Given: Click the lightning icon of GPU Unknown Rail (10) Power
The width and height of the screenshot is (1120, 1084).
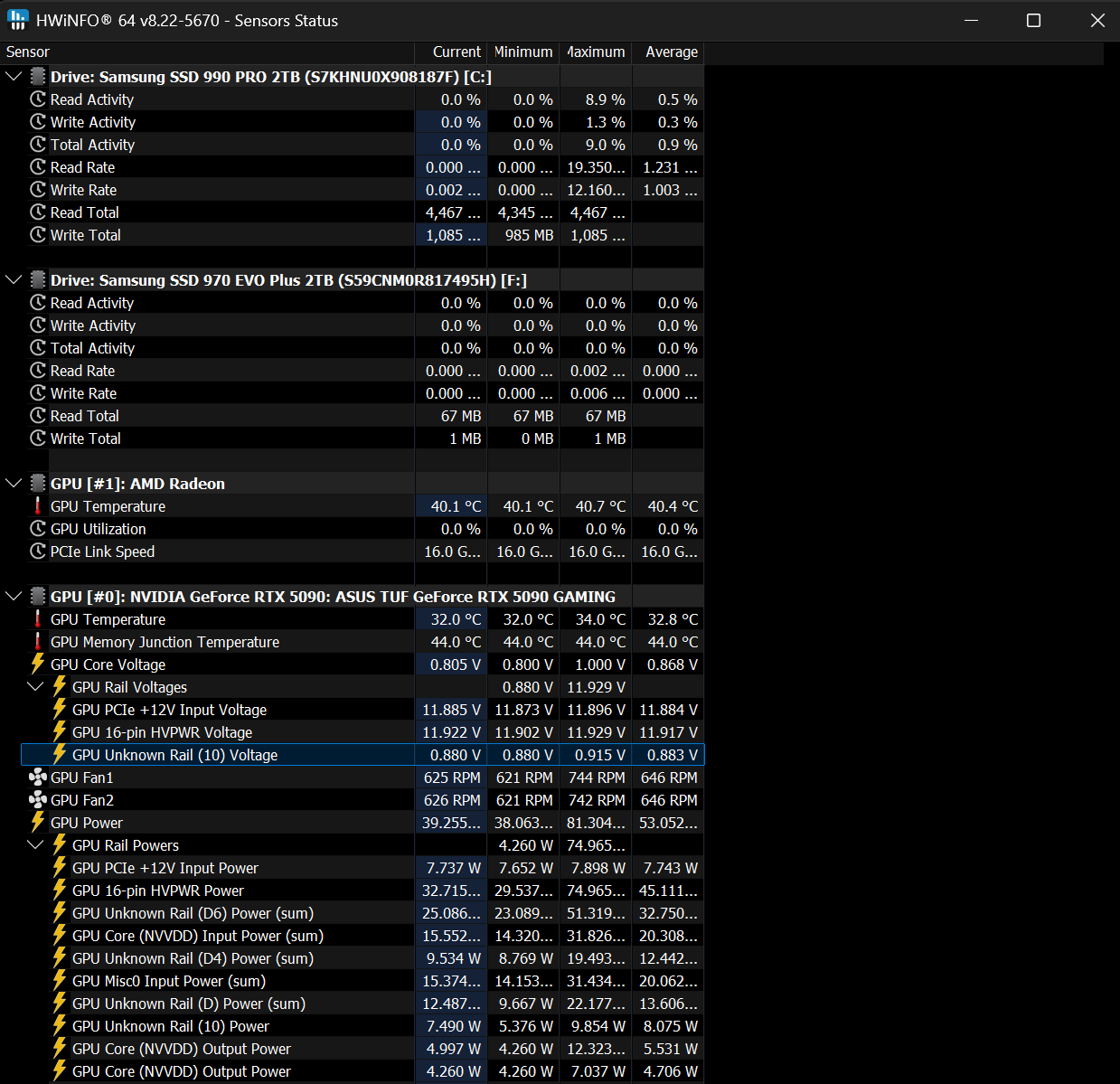Looking at the screenshot, I should click(x=60, y=1026).
